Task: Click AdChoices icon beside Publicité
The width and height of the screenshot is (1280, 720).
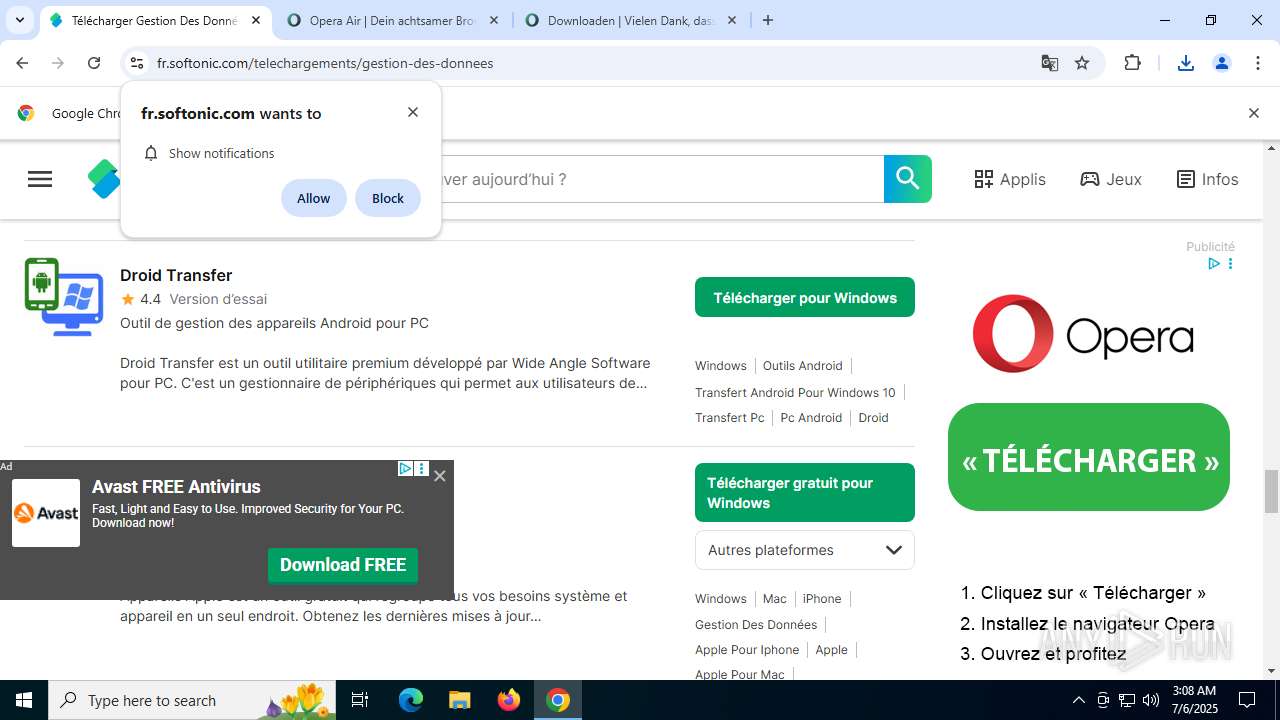Action: (1213, 264)
